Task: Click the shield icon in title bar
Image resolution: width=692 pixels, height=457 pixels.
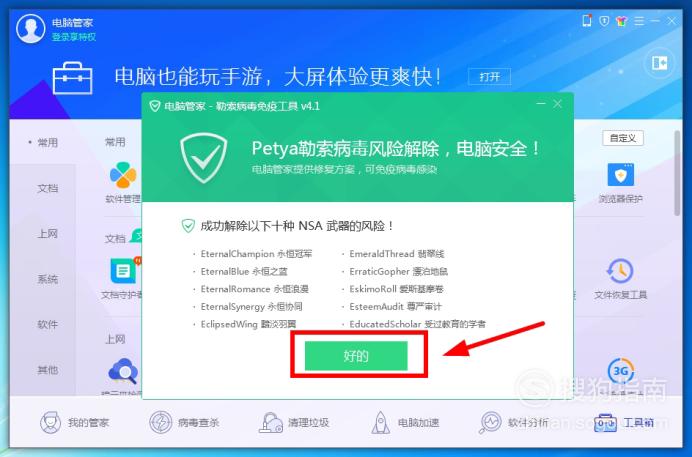Action: point(604,21)
